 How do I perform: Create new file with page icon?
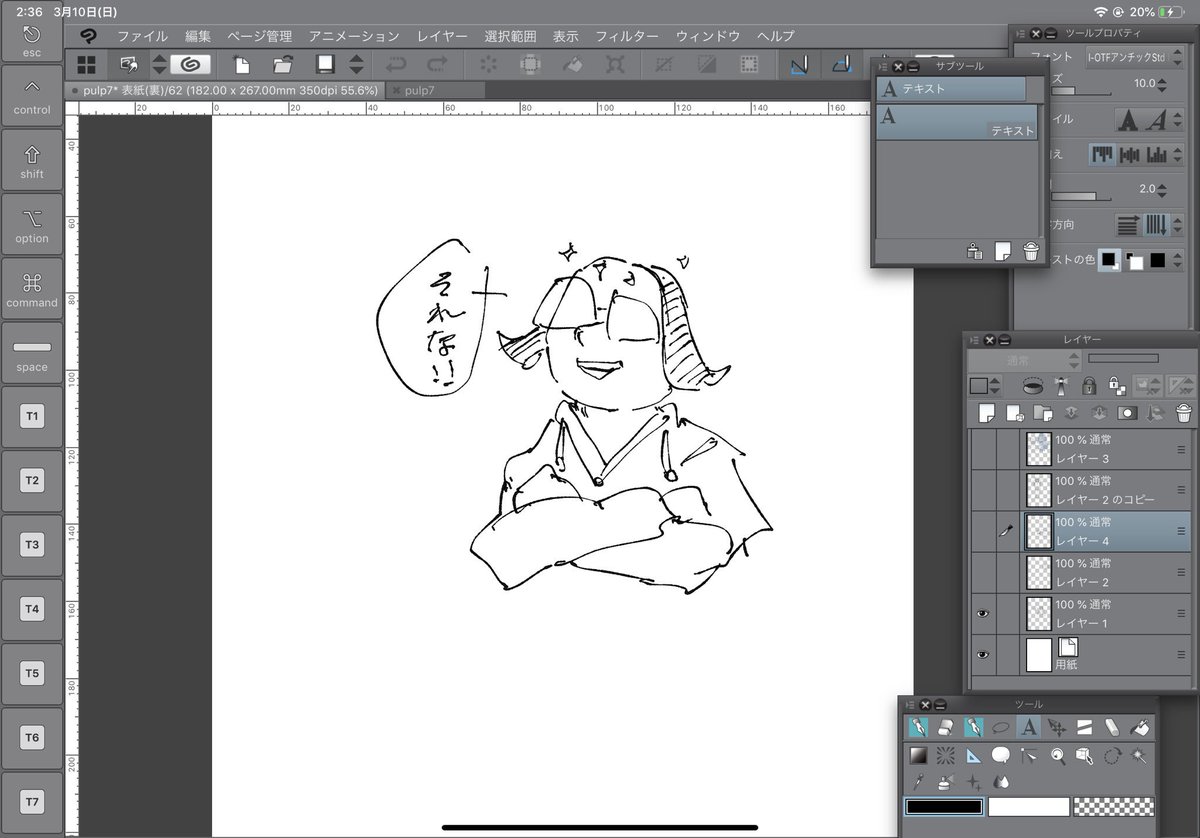(x=241, y=64)
